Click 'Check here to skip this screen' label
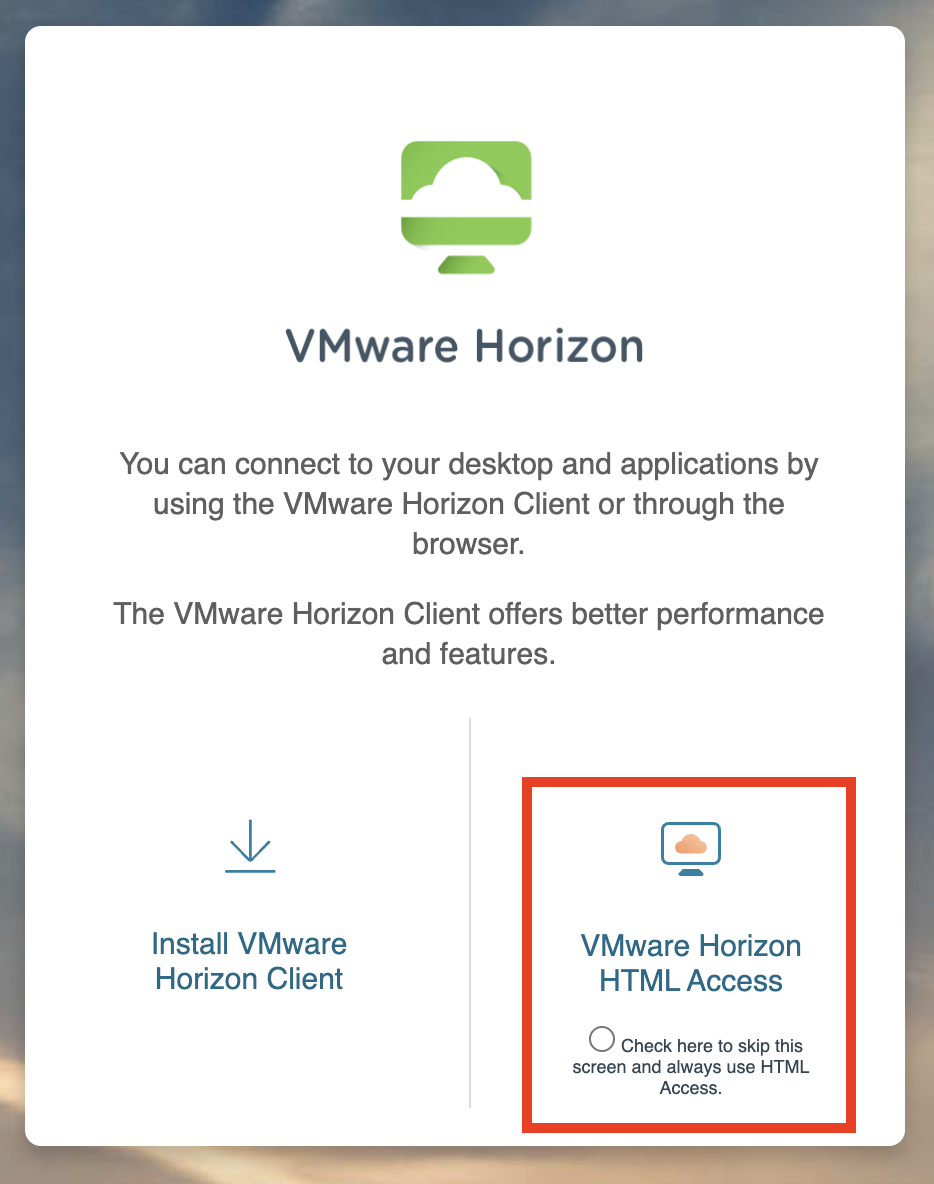934x1184 pixels. pyautogui.click(x=691, y=1066)
